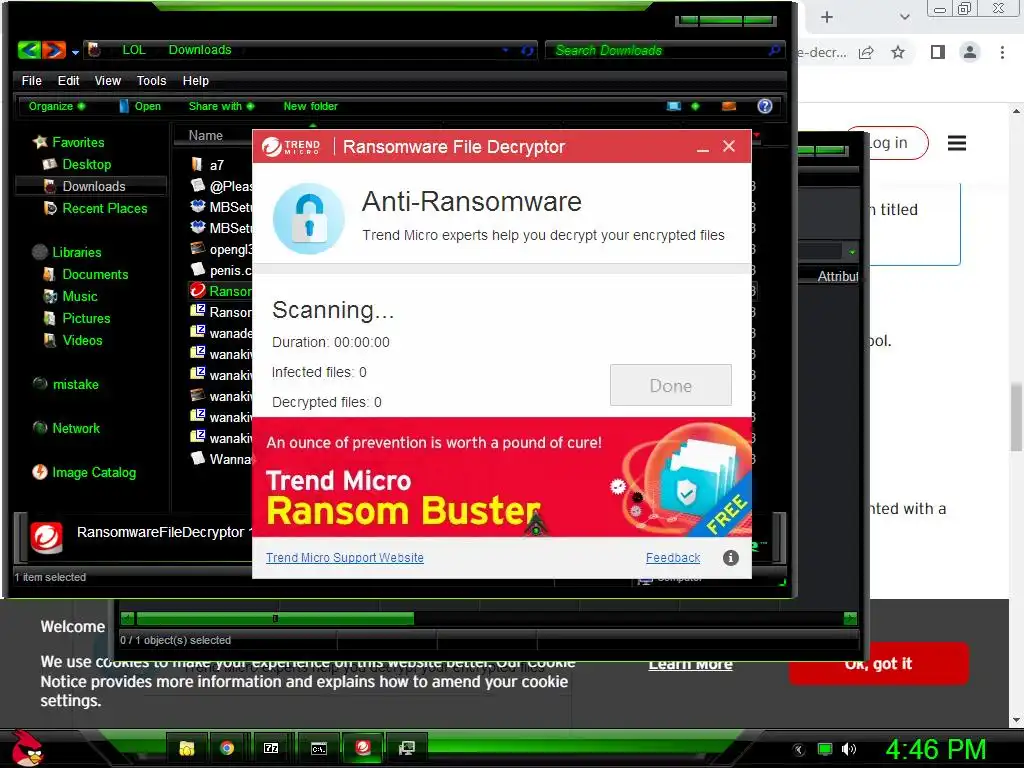Open Image Catalog in the navigation pane
Screen dimensions: 1024x768
coord(93,472)
